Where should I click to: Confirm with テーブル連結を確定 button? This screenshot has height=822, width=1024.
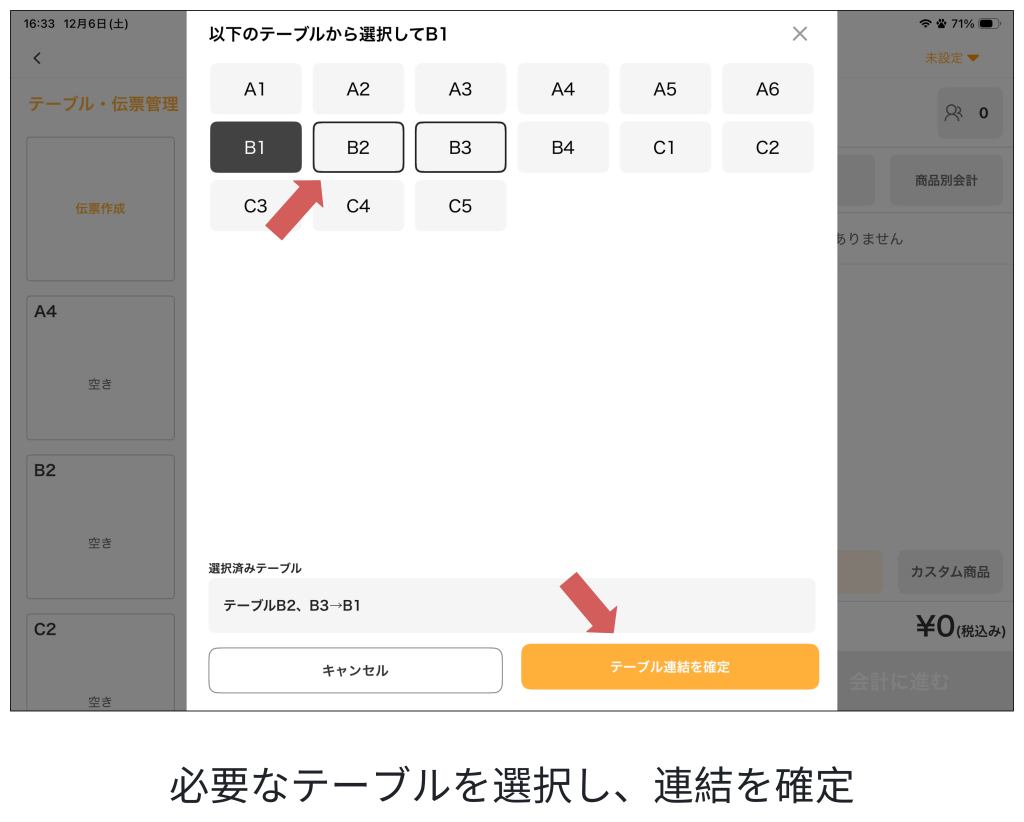click(x=669, y=667)
